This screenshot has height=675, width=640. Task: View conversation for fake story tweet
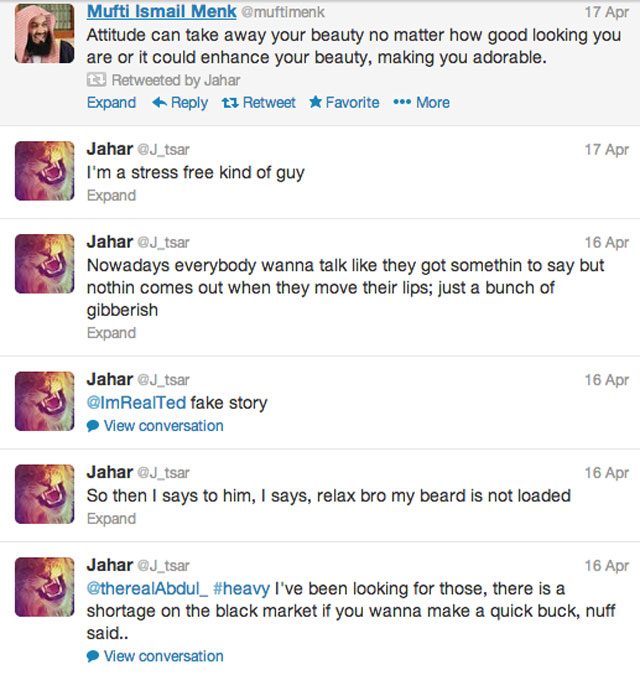163,426
